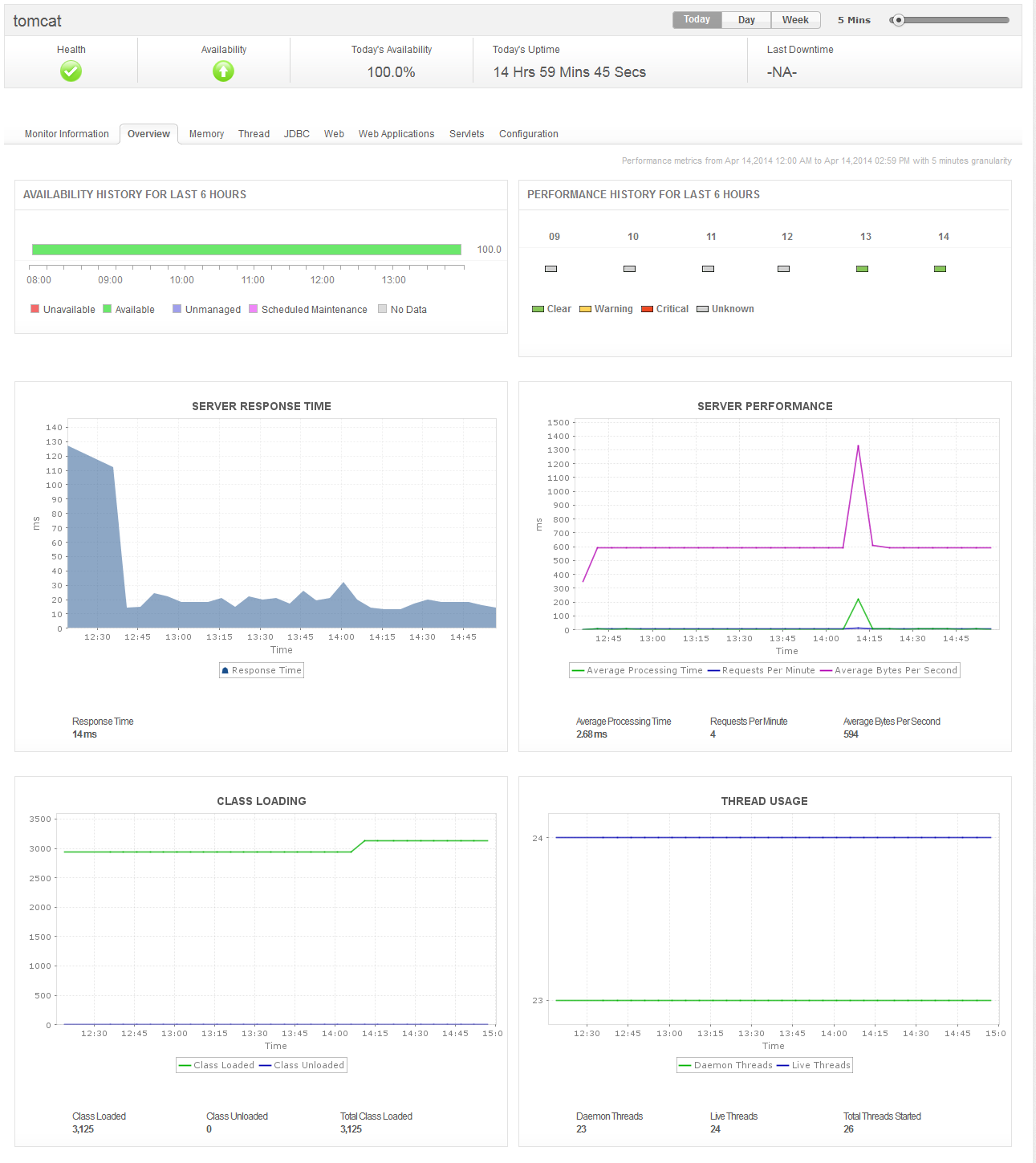Click the green Available legend swatch

tap(107, 309)
